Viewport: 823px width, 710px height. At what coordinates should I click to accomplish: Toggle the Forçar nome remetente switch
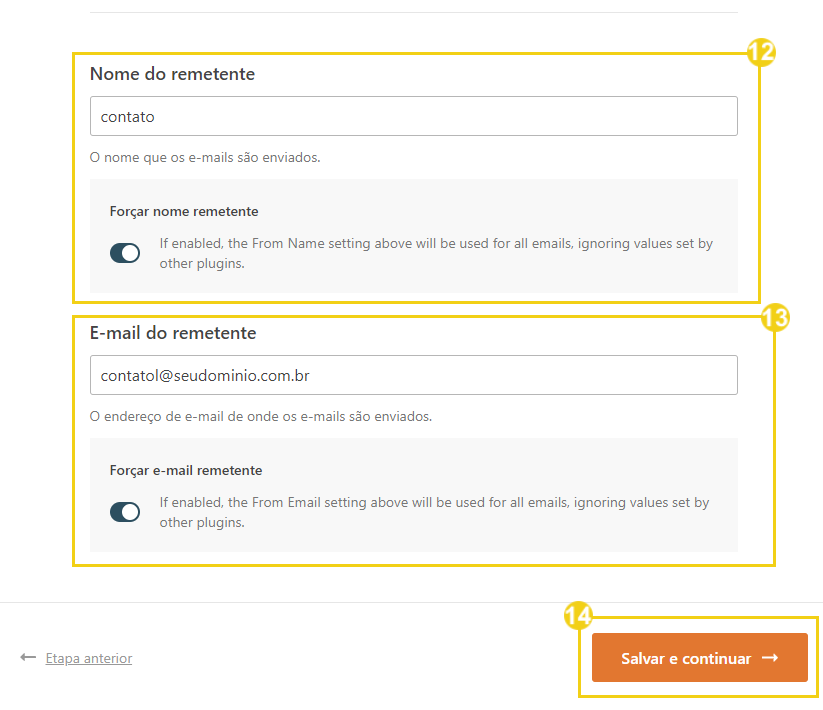(x=125, y=253)
